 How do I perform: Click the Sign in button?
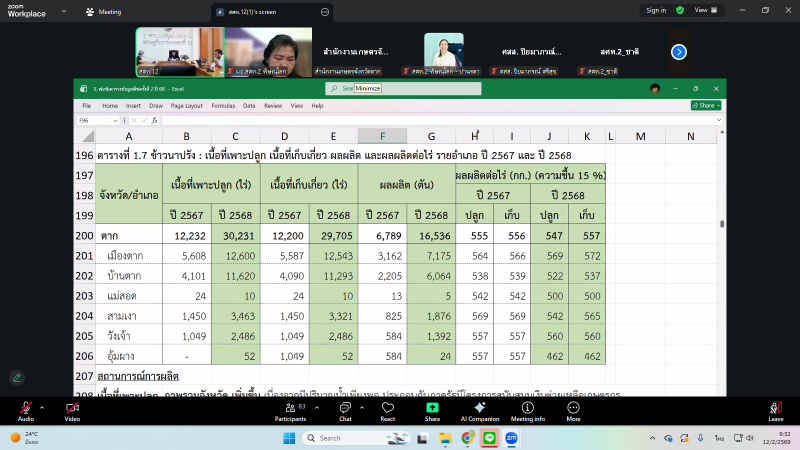point(656,10)
